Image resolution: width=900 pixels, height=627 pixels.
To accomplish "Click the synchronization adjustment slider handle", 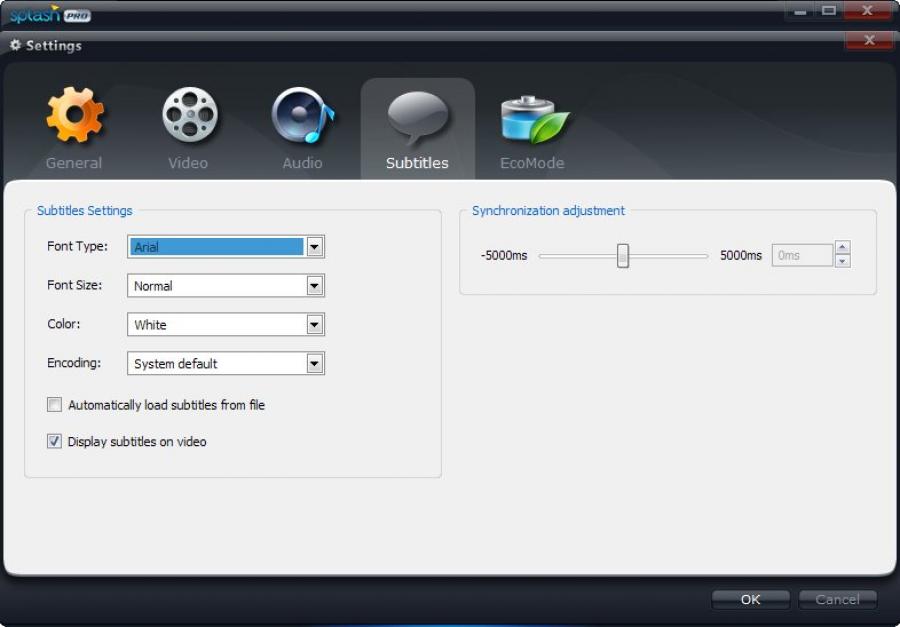I will click(623, 255).
